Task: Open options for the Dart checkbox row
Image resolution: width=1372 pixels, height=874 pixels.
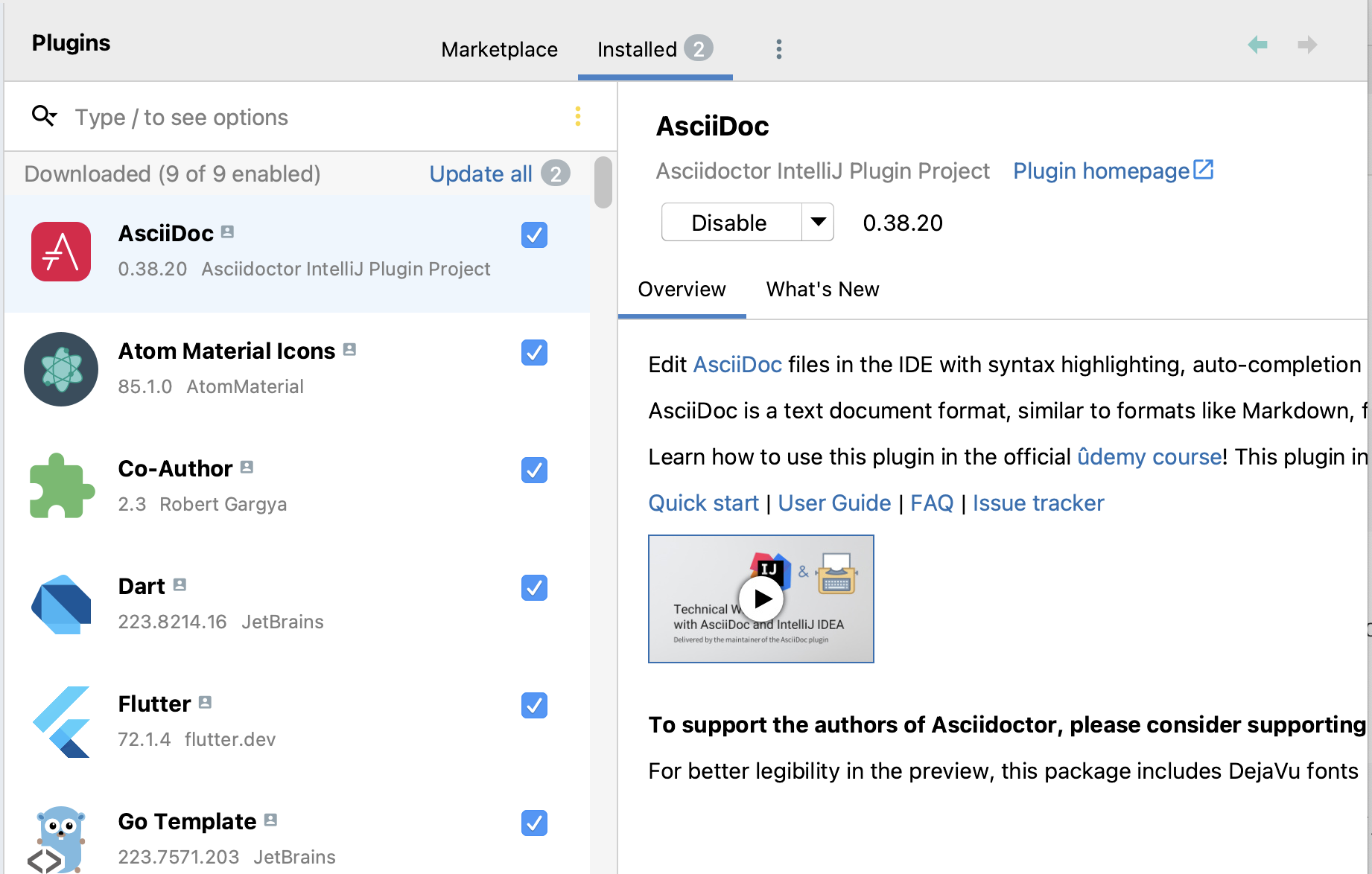Action: tap(534, 588)
